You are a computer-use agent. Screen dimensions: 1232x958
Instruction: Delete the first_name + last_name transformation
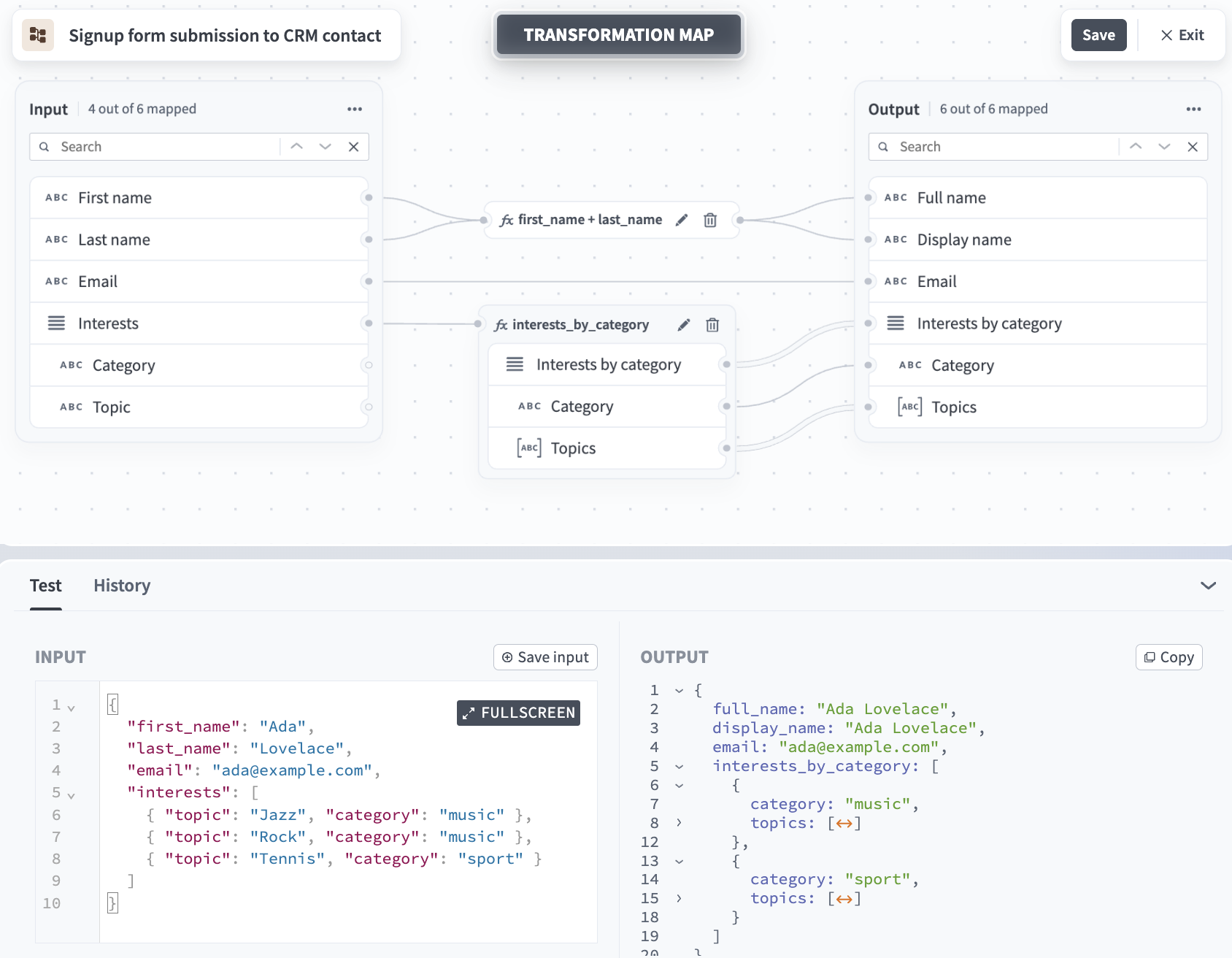tap(710, 220)
